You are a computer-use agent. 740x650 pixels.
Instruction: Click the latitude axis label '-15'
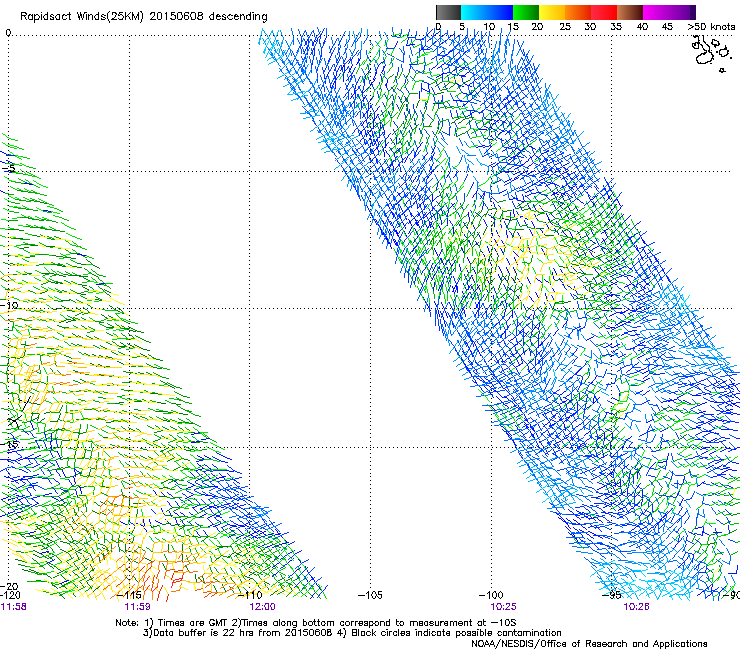pos(9,444)
